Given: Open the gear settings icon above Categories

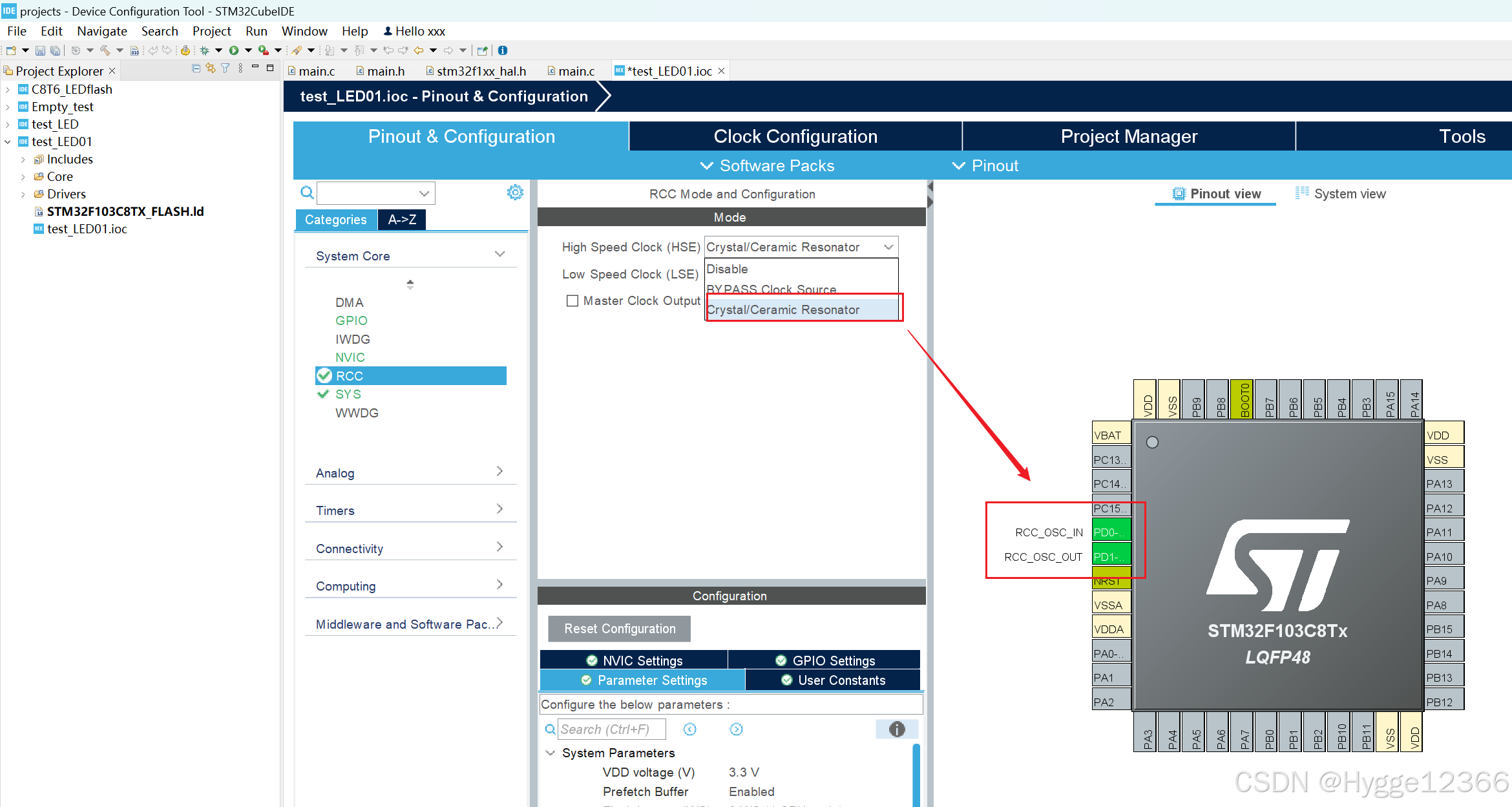Looking at the screenshot, I should (515, 193).
